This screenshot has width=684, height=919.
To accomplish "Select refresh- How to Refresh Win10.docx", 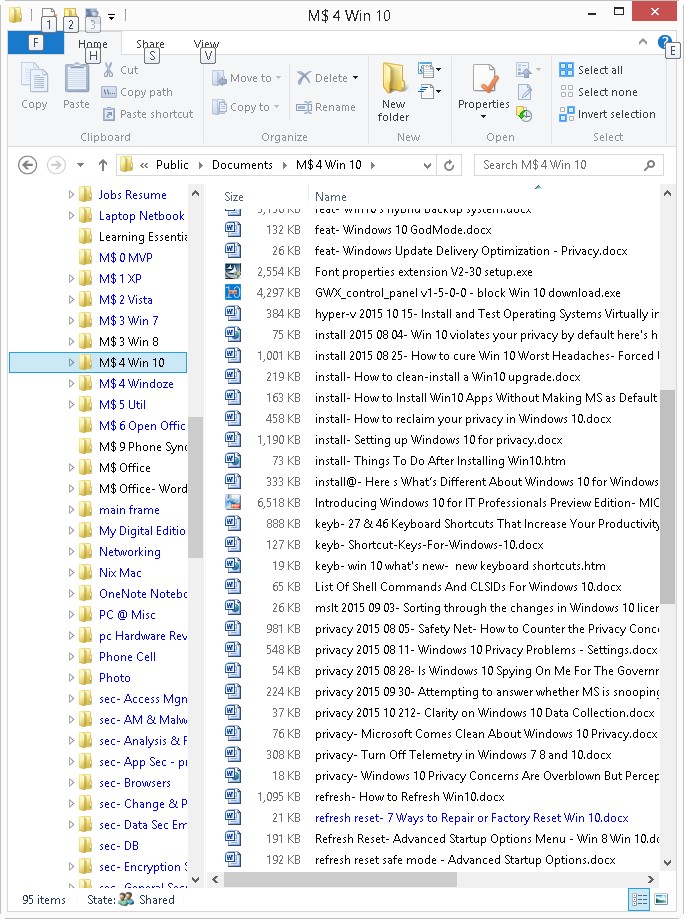I will pyautogui.click(x=410, y=797).
